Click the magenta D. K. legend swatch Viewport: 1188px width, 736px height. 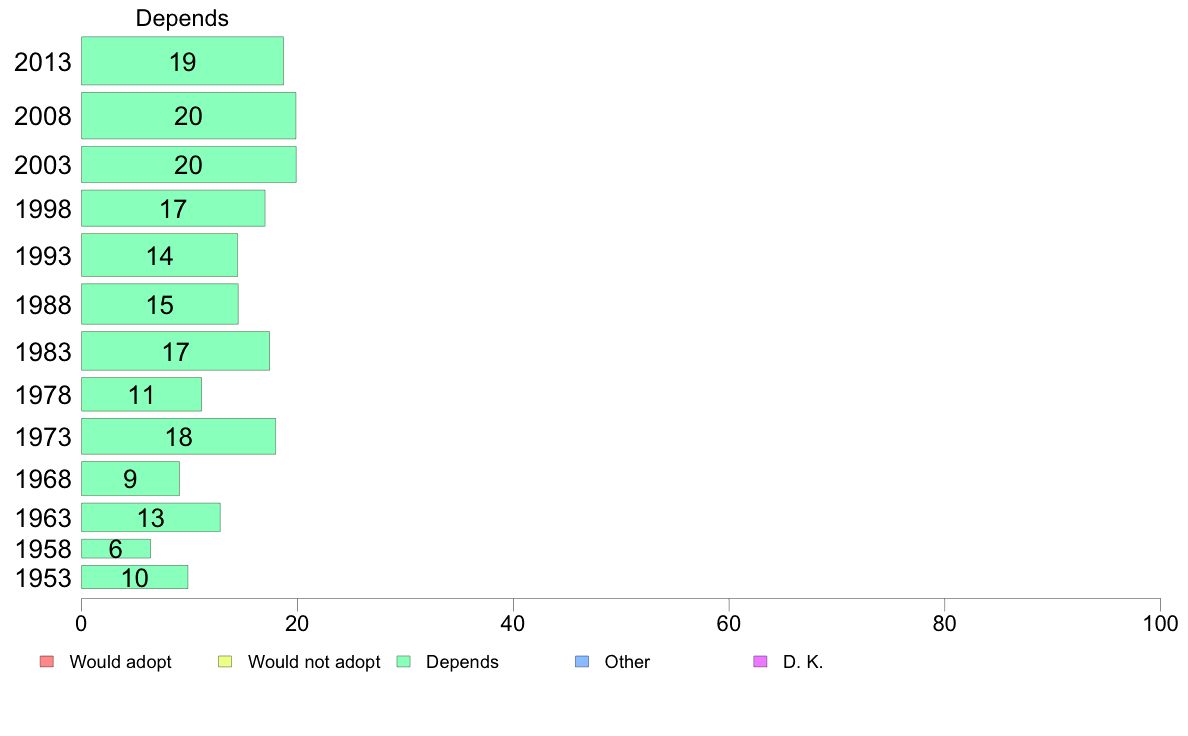coord(761,662)
